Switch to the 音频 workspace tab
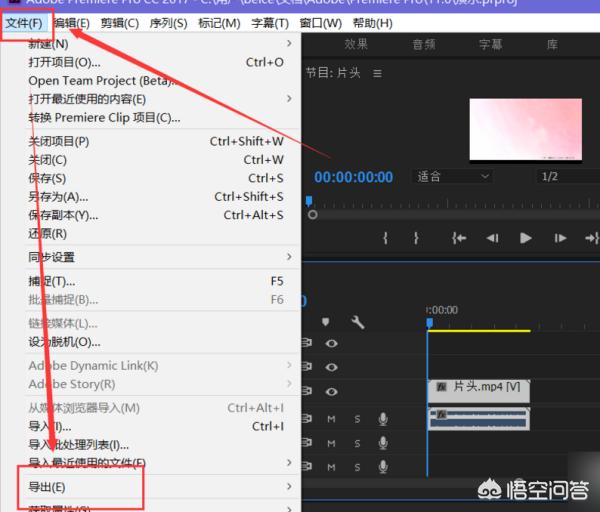600x512 pixels. 424,44
